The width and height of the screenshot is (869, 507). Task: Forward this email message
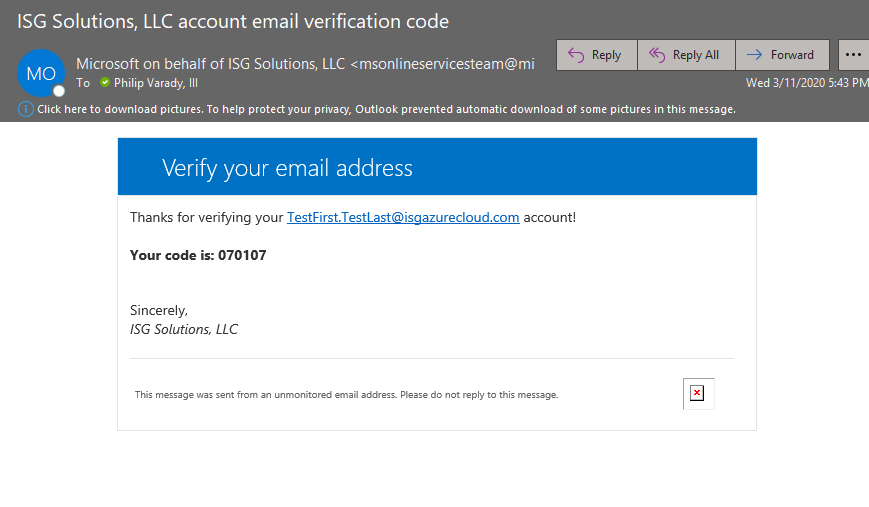[x=783, y=55]
